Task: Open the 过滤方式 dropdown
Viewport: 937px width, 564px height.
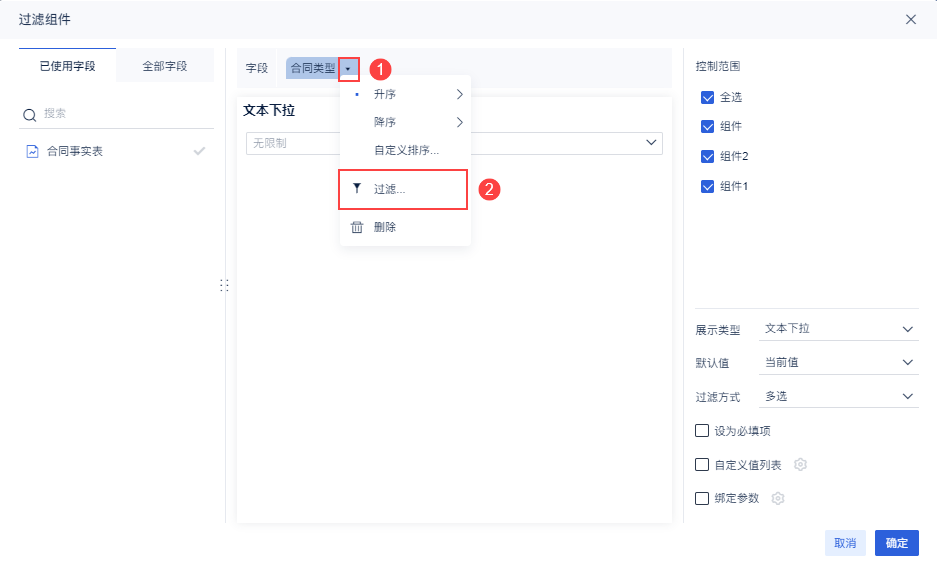Action: [838, 396]
